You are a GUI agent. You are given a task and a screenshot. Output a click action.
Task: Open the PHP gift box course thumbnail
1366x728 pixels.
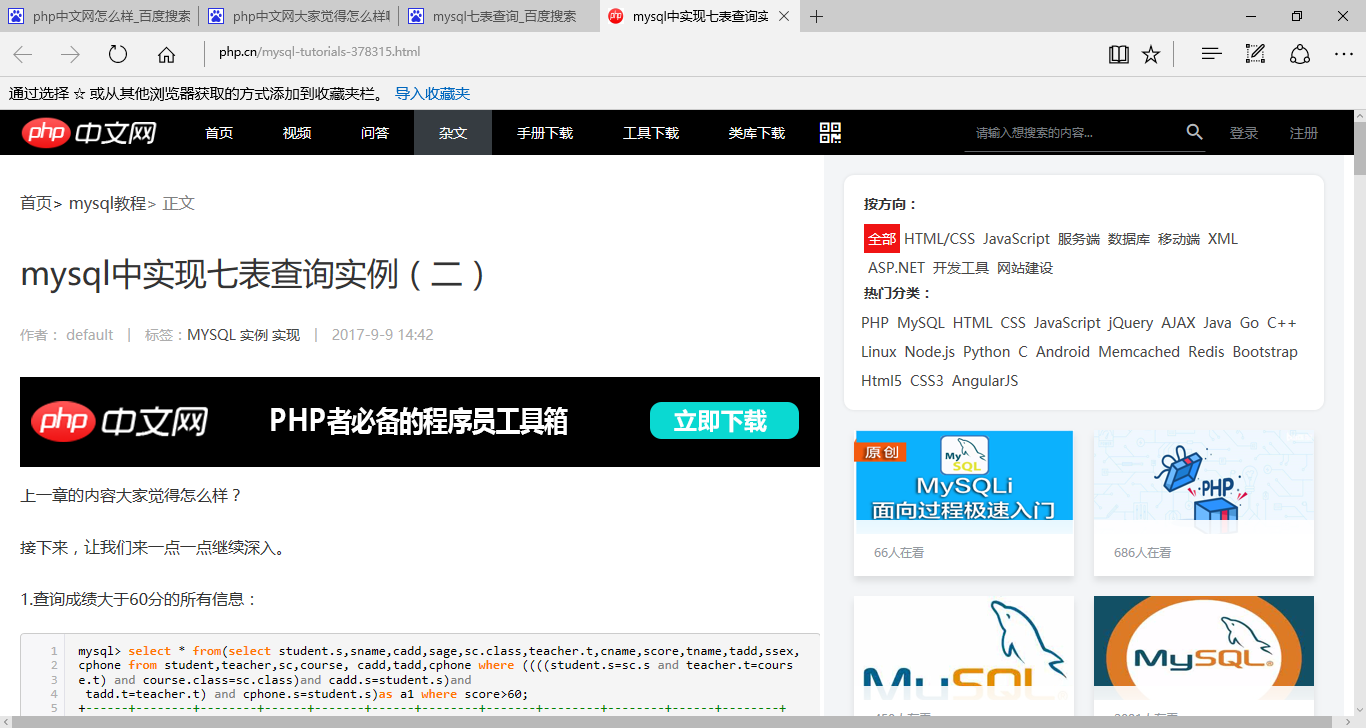click(1204, 476)
